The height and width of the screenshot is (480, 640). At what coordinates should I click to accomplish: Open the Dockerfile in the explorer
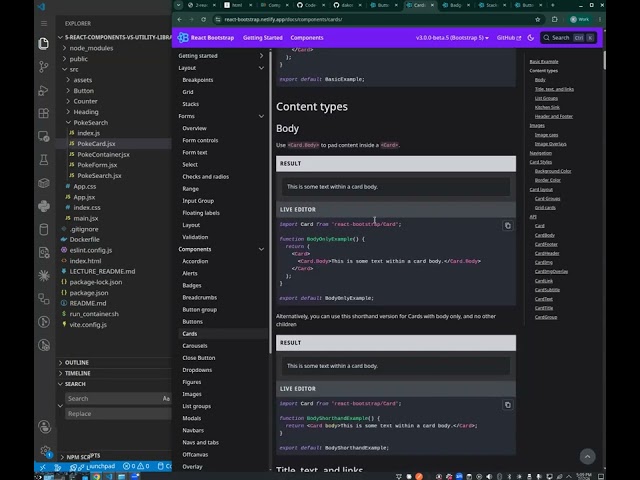tap(84, 239)
